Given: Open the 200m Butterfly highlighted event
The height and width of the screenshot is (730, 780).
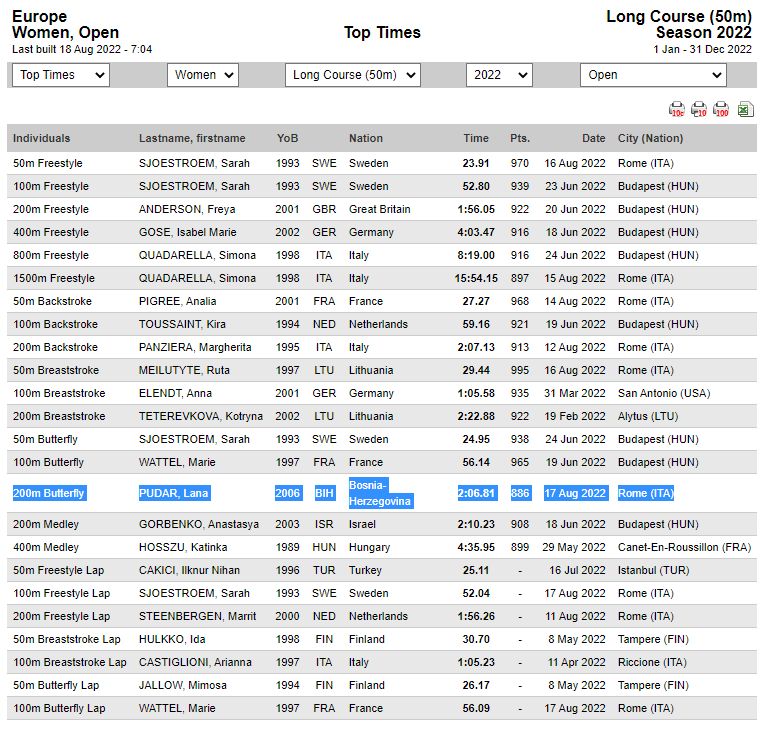Looking at the screenshot, I should point(49,493).
